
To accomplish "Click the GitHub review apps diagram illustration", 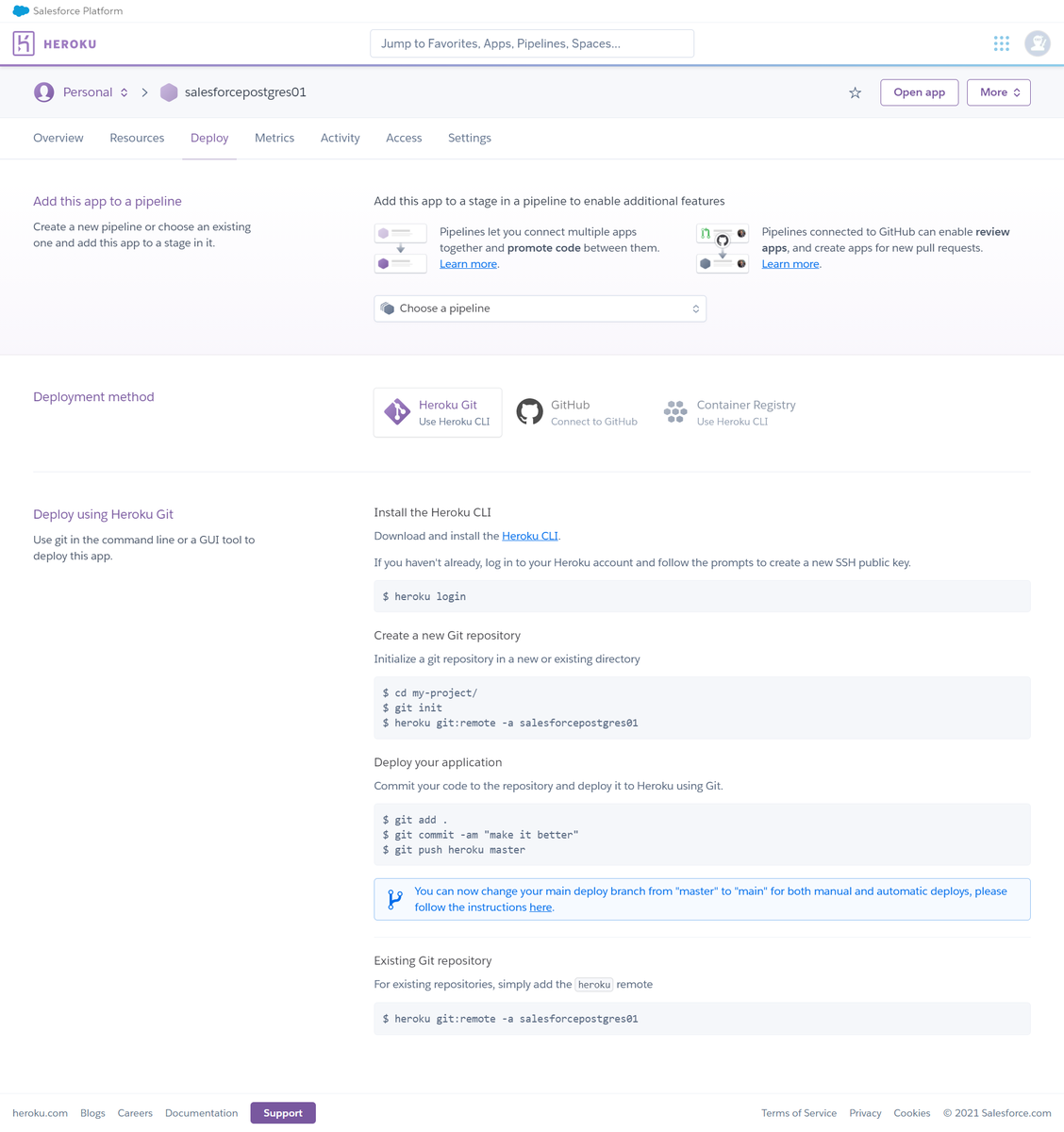I will [723, 248].
